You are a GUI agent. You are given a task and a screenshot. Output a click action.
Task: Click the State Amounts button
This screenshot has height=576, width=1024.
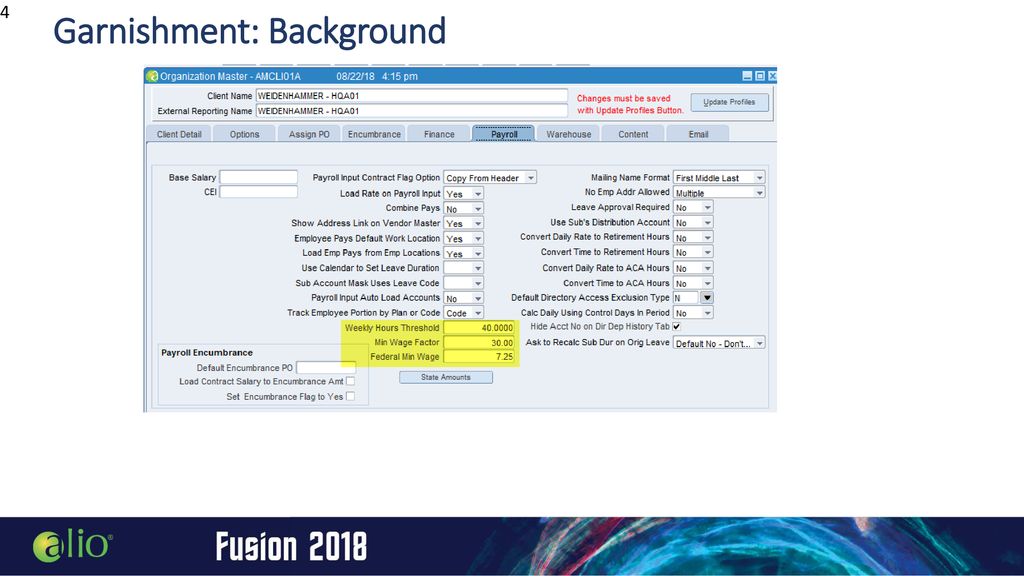(x=445, y=377)
